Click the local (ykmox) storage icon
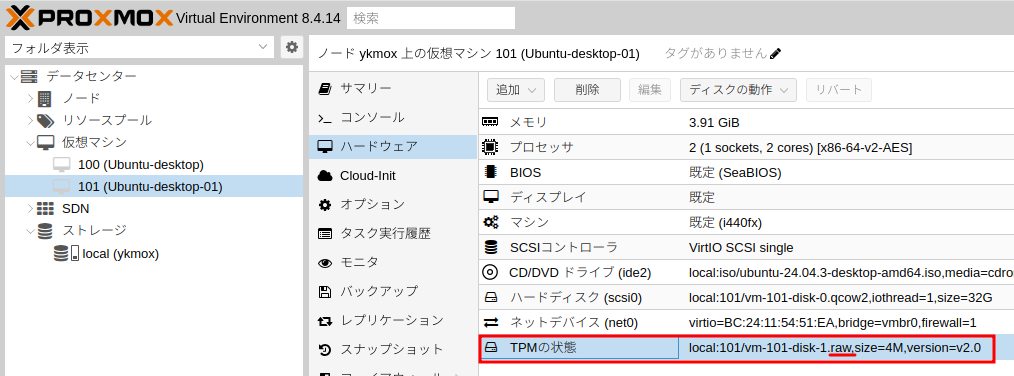The width and height of the screenshot is (1014, 376). [66, 253]
